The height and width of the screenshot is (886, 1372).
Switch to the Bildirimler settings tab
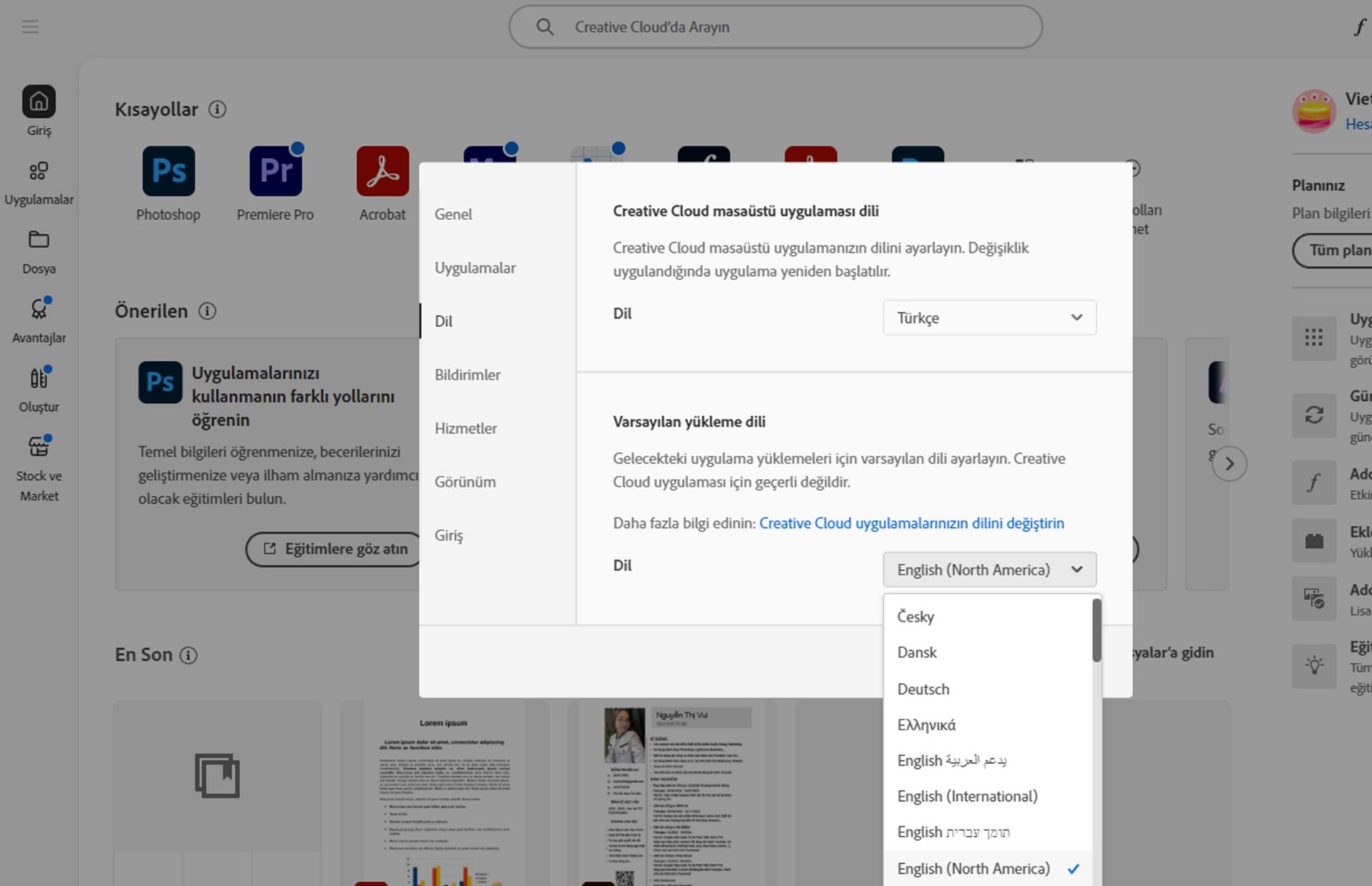467,375
